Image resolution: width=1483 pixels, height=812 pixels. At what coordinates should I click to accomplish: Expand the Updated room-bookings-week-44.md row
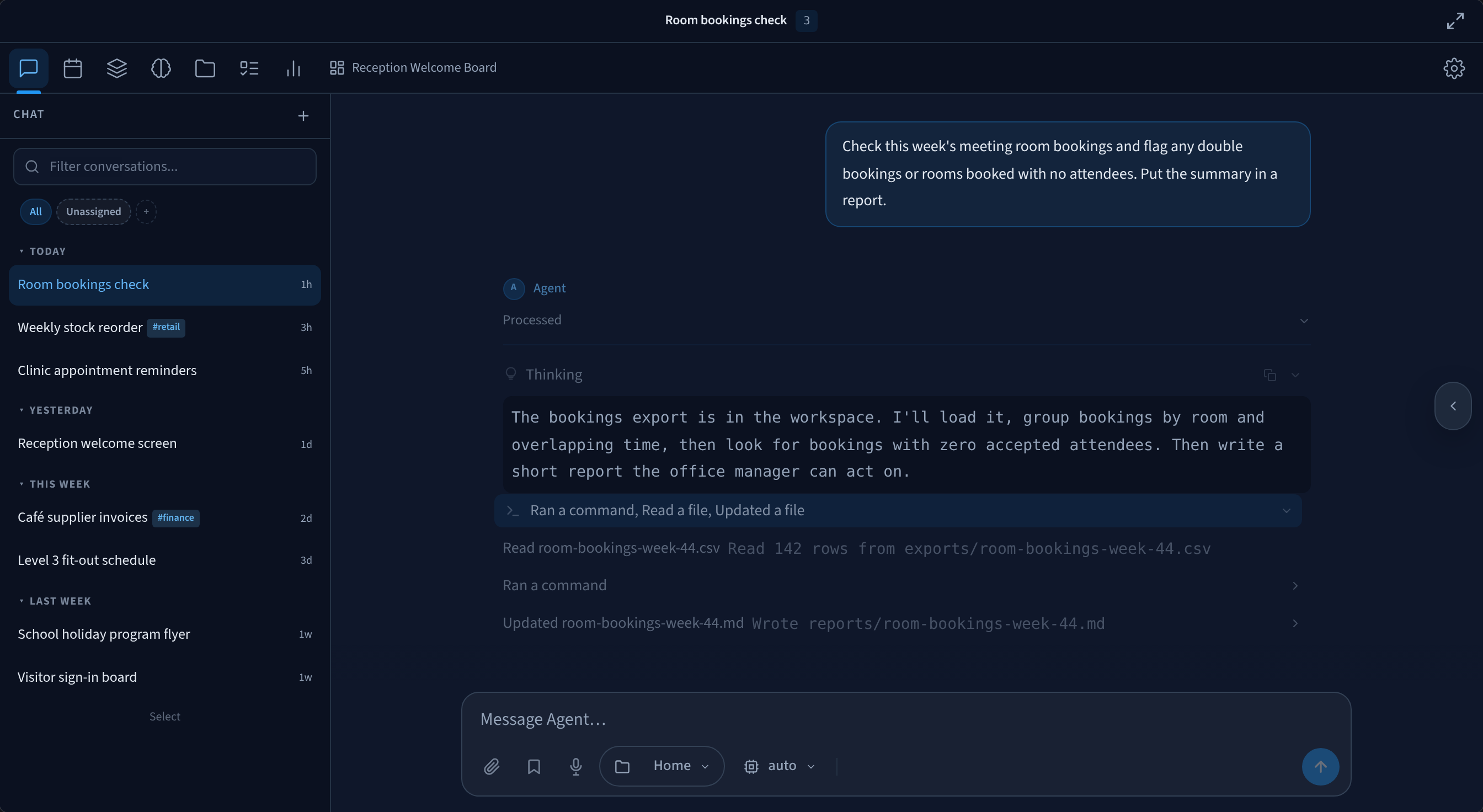click(902, 623)
